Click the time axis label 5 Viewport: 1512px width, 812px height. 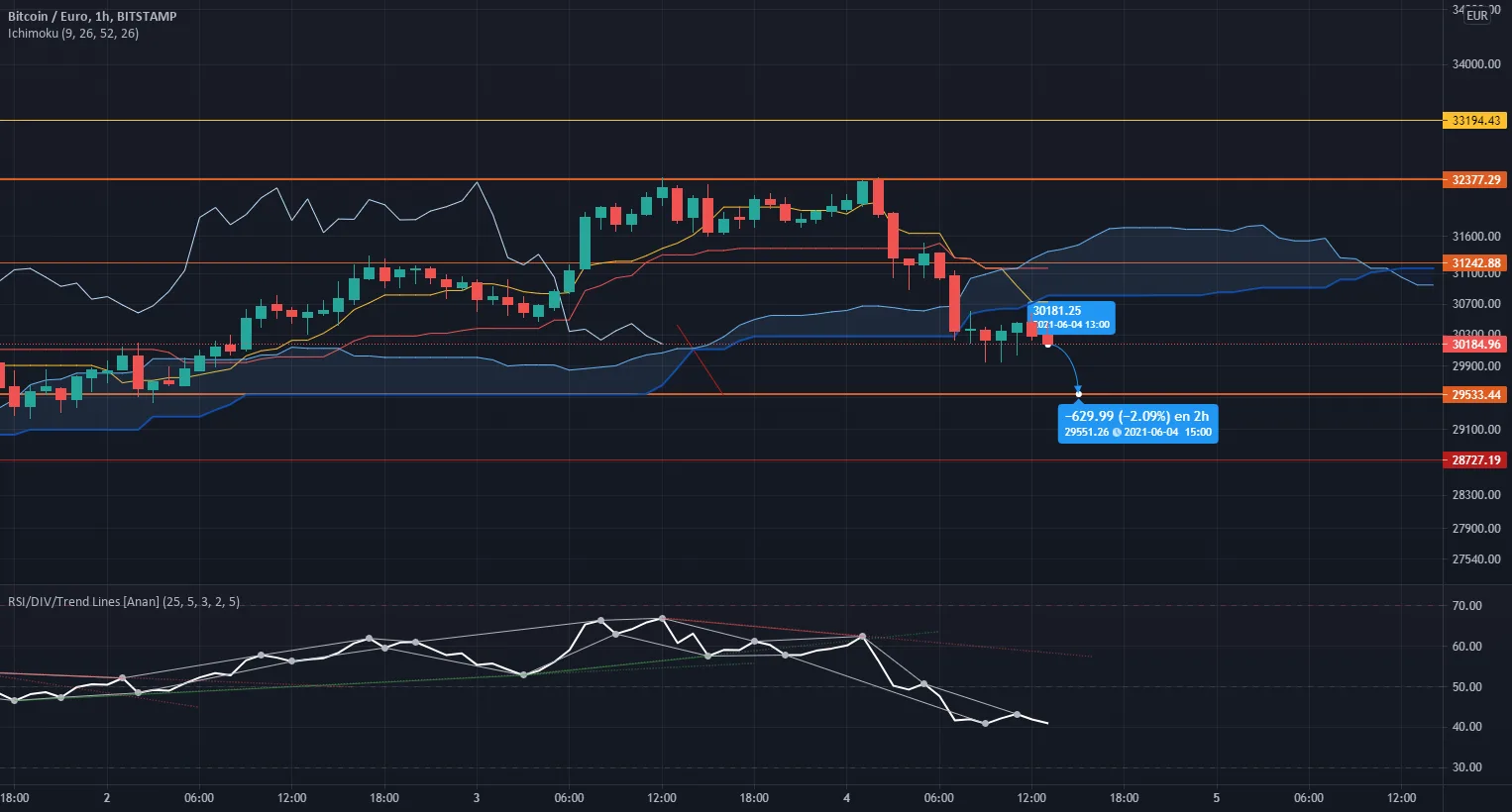pyautogui.click(x=1217, y=798)
